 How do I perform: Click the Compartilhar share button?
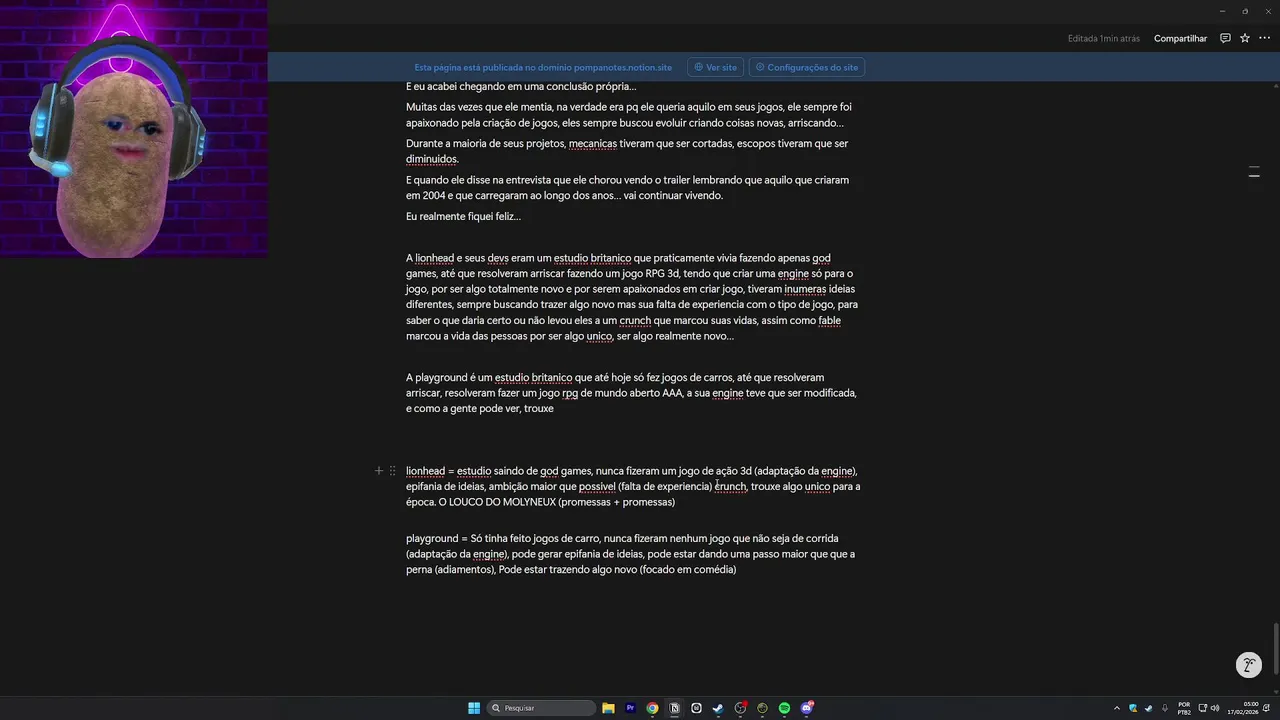pyautogui.click(x=1180, y=38)
